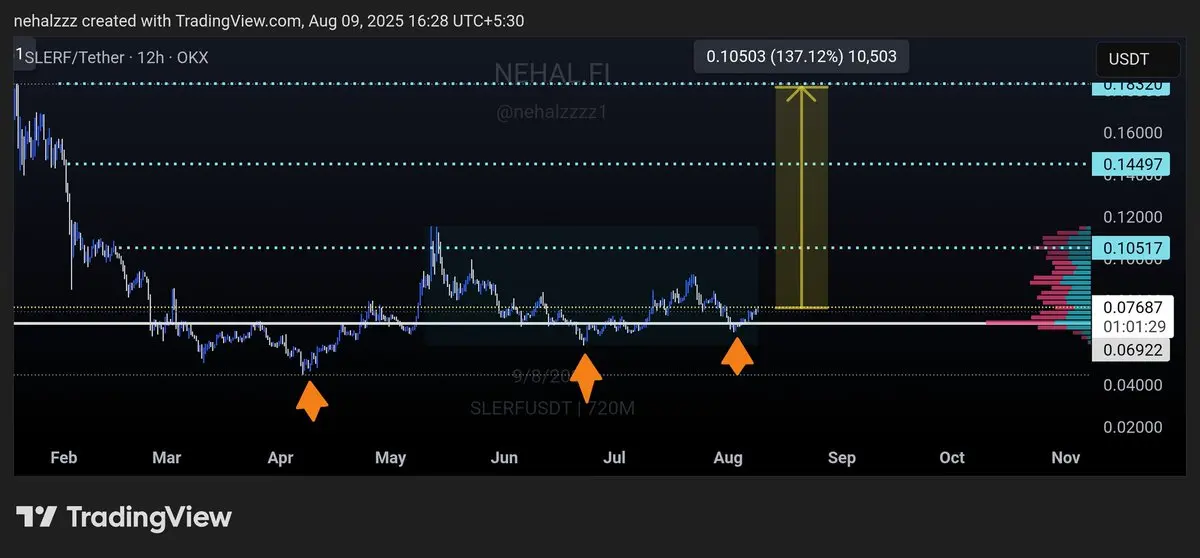The image size is (1200, 558).
Task: Click the SLERF/Tether · 12h · OKX symbol title
Action: tap(118, 58)
